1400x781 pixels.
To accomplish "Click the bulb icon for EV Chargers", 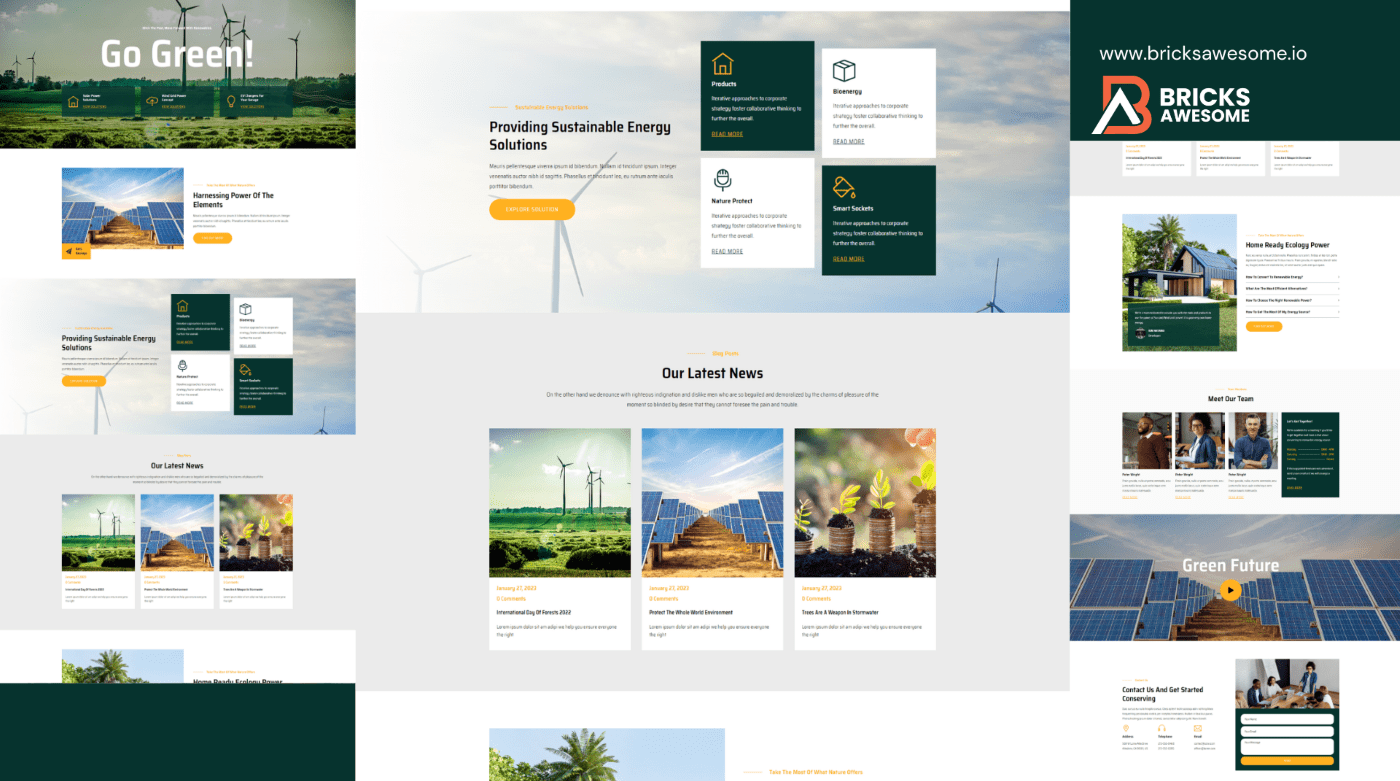I will 231,102.
